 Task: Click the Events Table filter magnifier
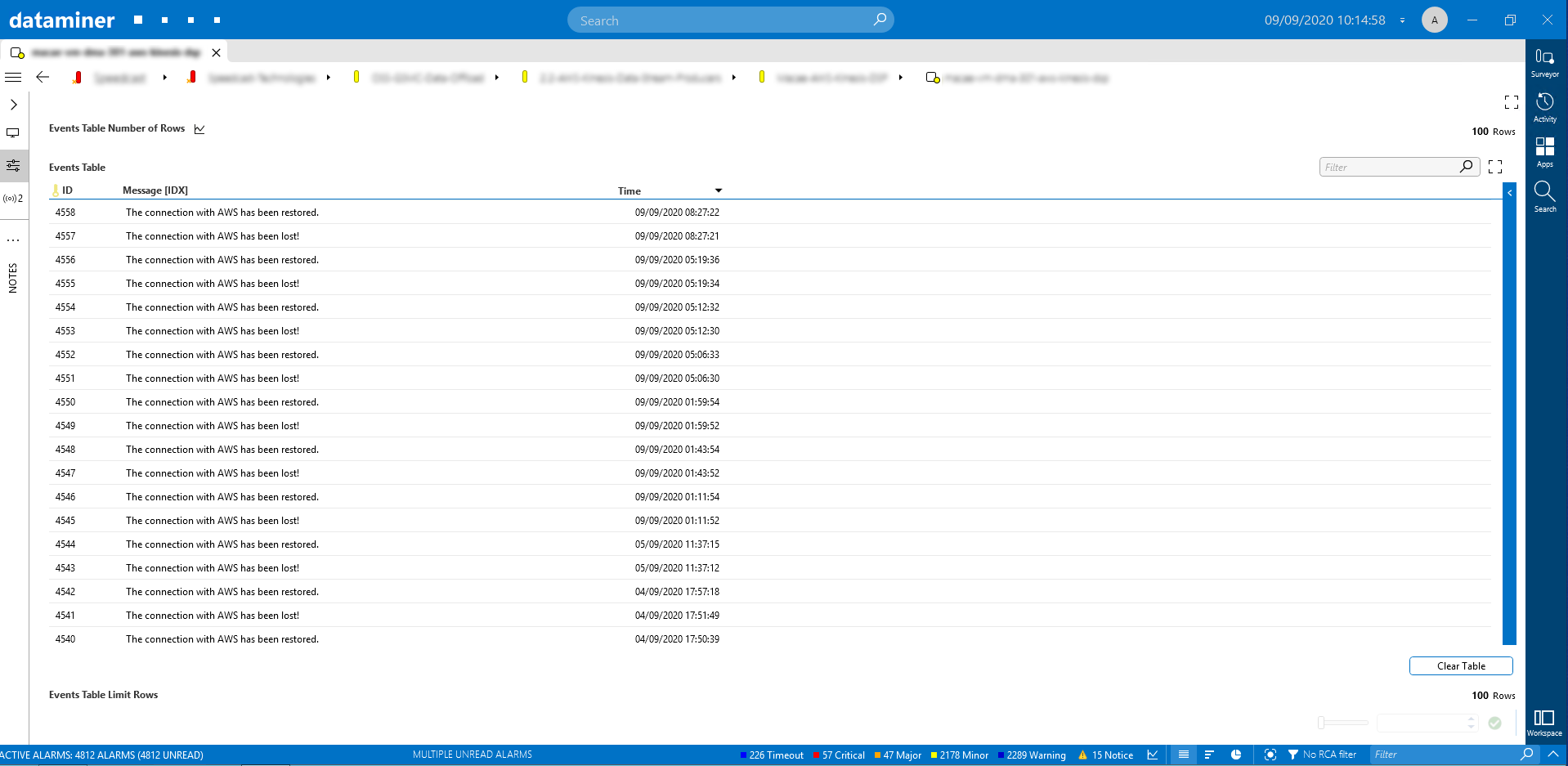click(x=1467, y=167)
